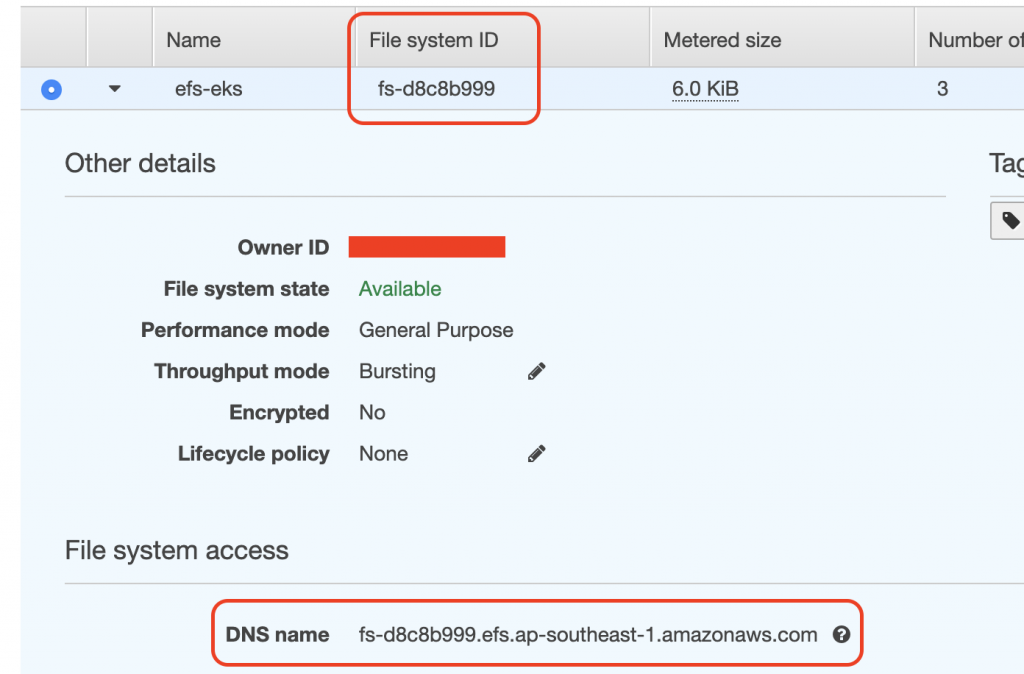Image resolution: width=1024 pixels, height=674 pixels.
Task: Edit Lifecycle policy with pencil icon
Action: tap(536, 454)
